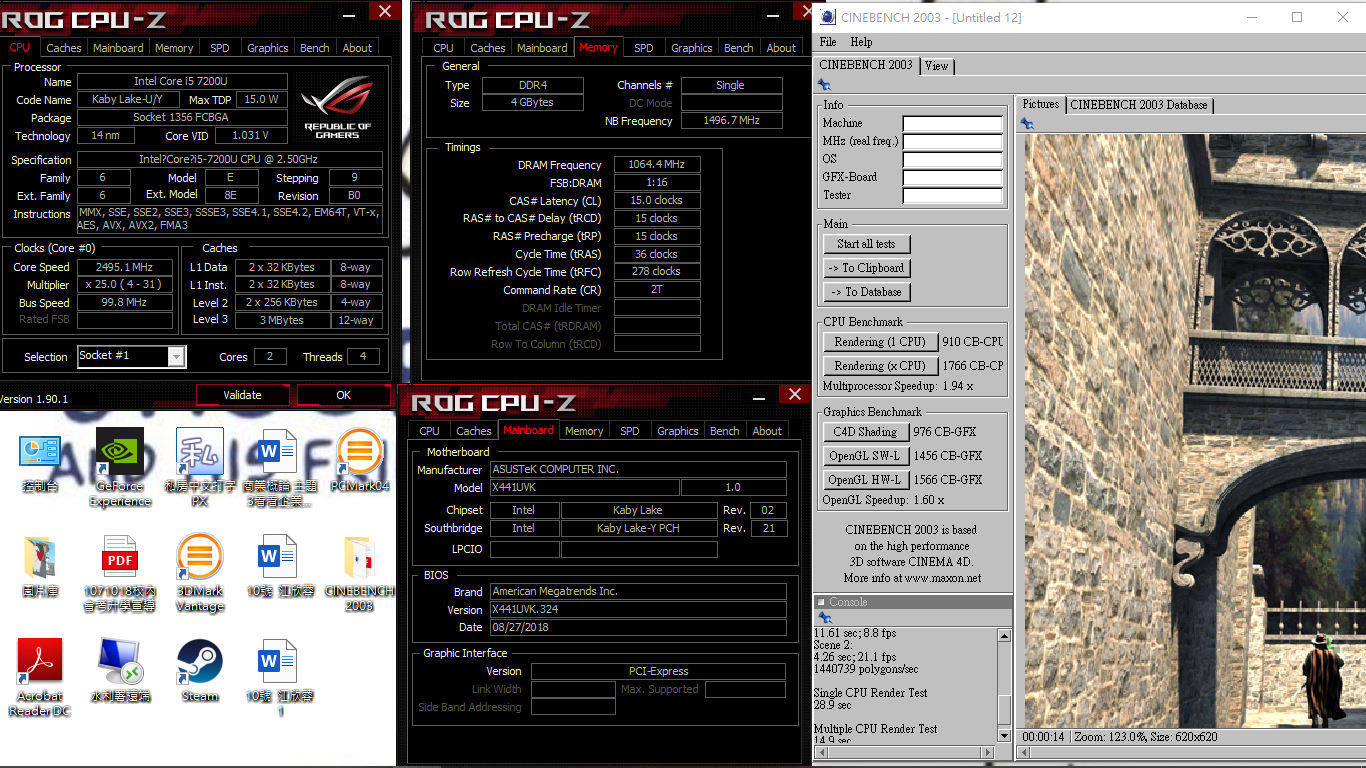Click the NB Frequency value 1496.7 MHz
The image size is (1366, 768).
(731, 121)
